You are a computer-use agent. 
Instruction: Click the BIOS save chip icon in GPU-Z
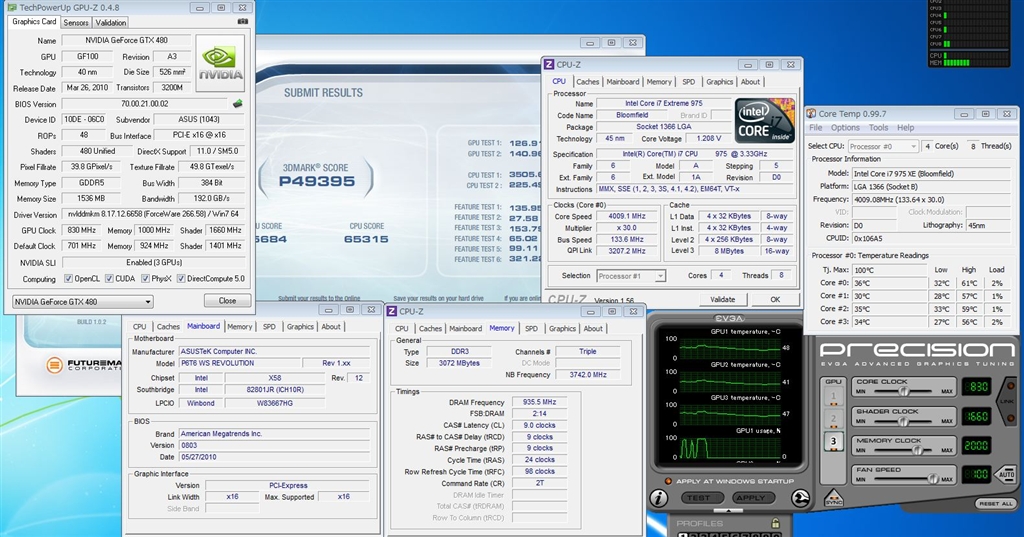pyautogui.click(x=238, y=103)
